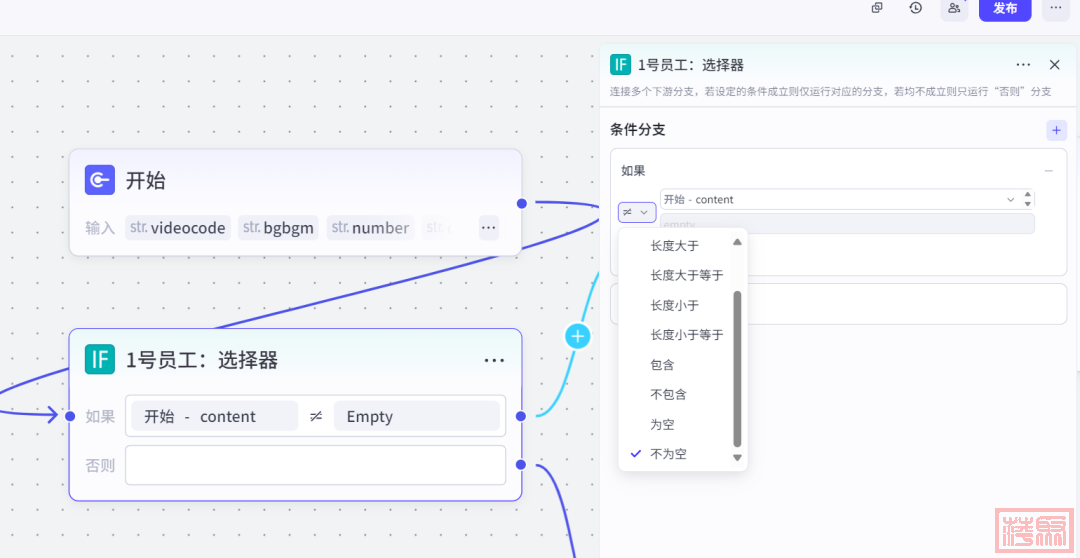1080x558 pixels.
Task: Click the duplicate/copy icon in top toolbar
Action: [x=877, y=8]
